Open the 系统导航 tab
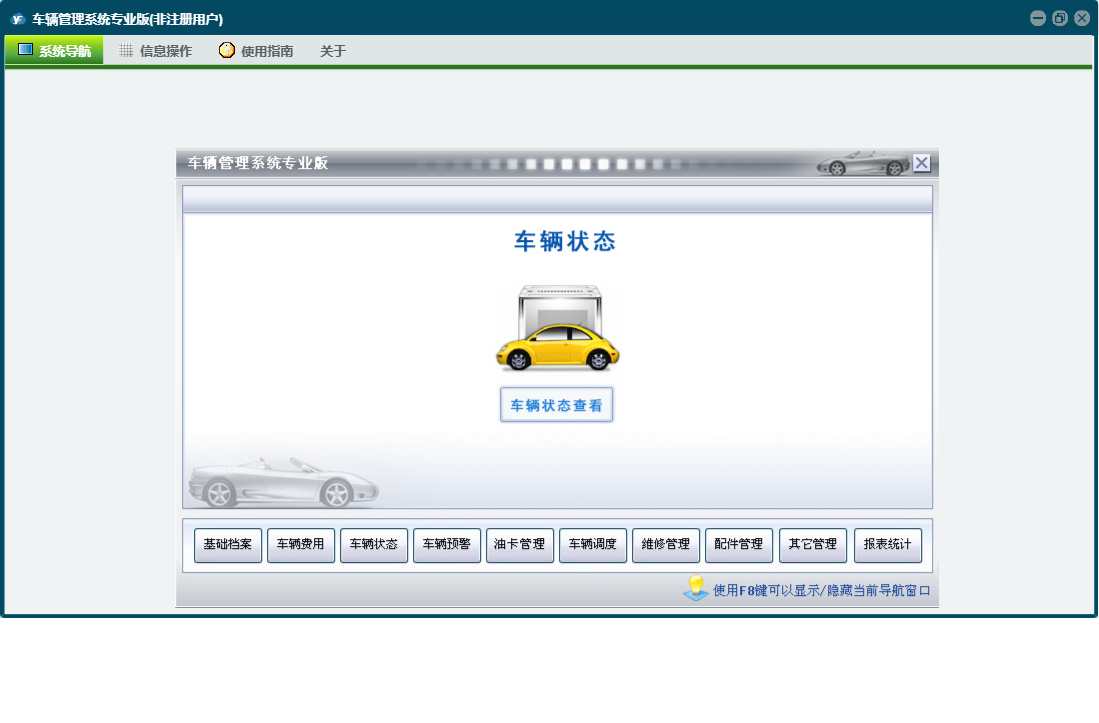 (x=54, y=50)
